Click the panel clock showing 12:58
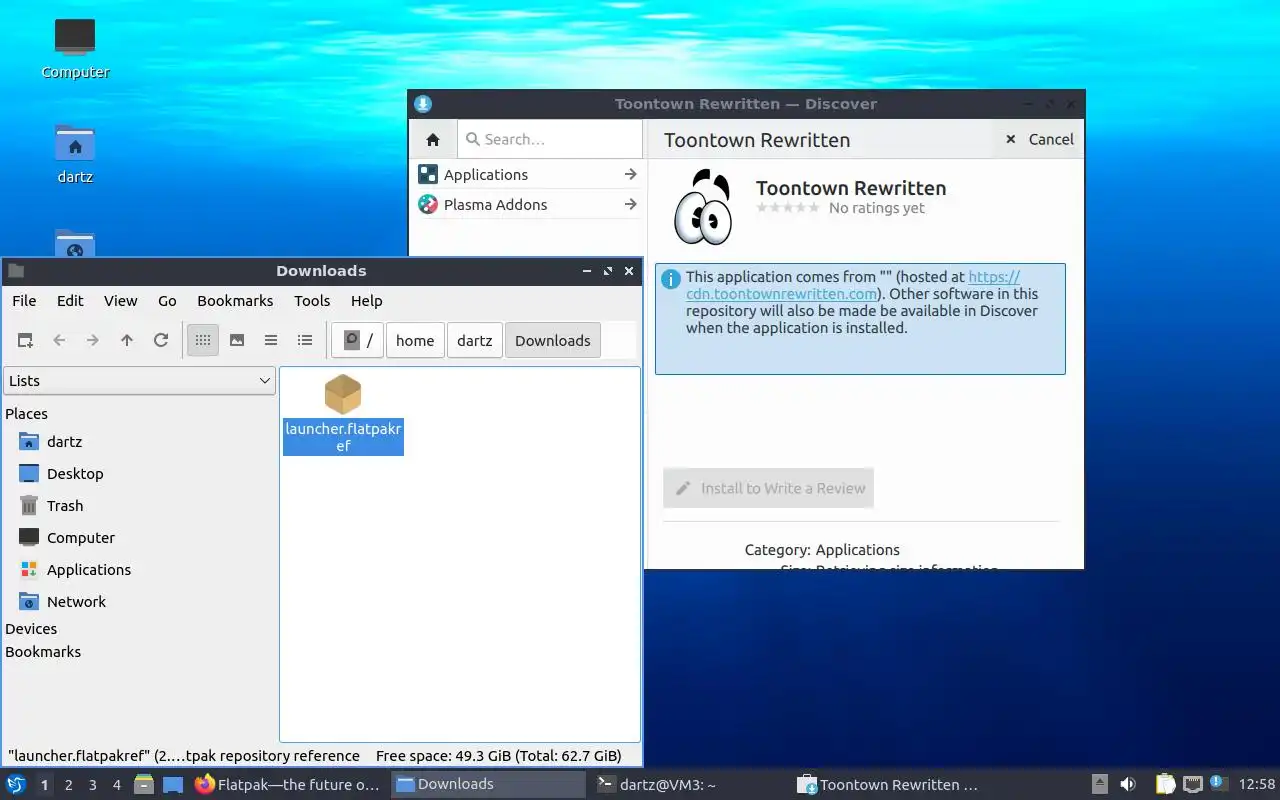The image size is (1280, 800). coord(1257,784)
